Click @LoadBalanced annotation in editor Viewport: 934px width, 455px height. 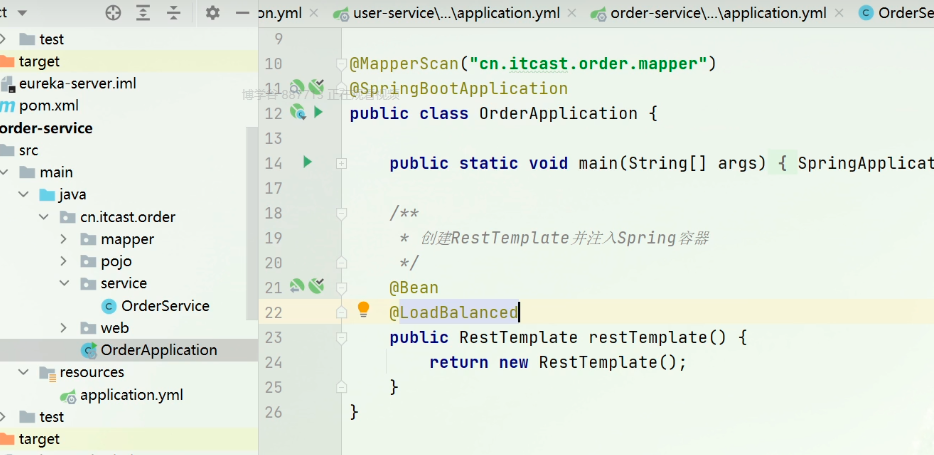(453, 312)
